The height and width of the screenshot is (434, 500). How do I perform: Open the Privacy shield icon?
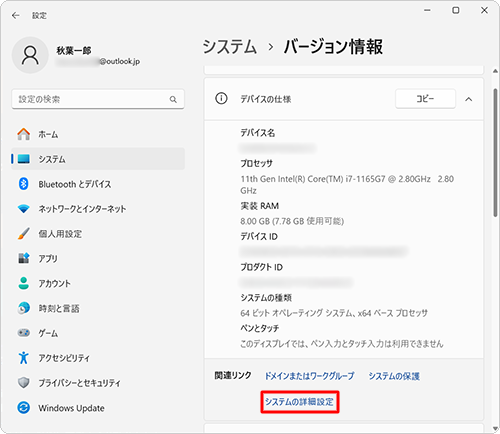click(24, 383)
